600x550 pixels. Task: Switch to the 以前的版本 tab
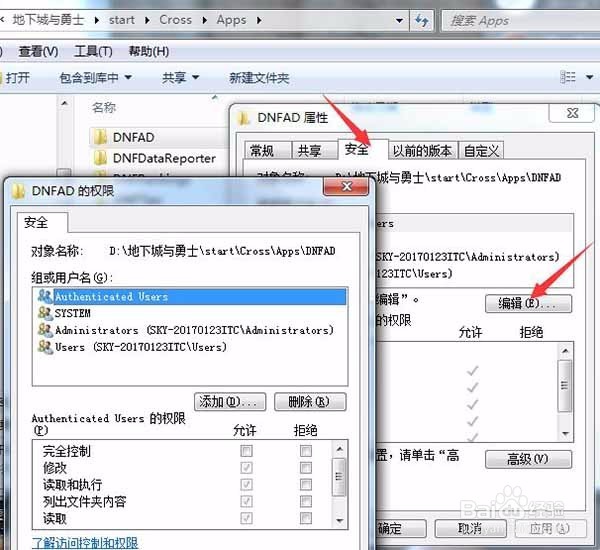[x=422, y=150]
